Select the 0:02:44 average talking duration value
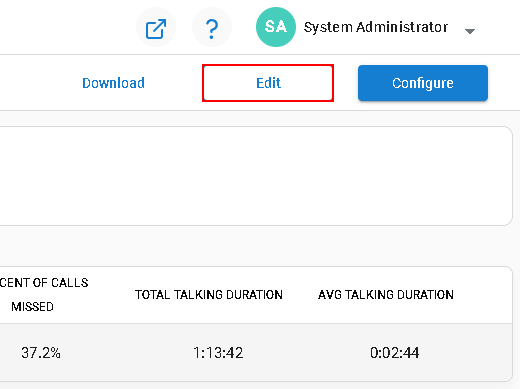This screenshot has height=389, width=520. tap(395, 353)
